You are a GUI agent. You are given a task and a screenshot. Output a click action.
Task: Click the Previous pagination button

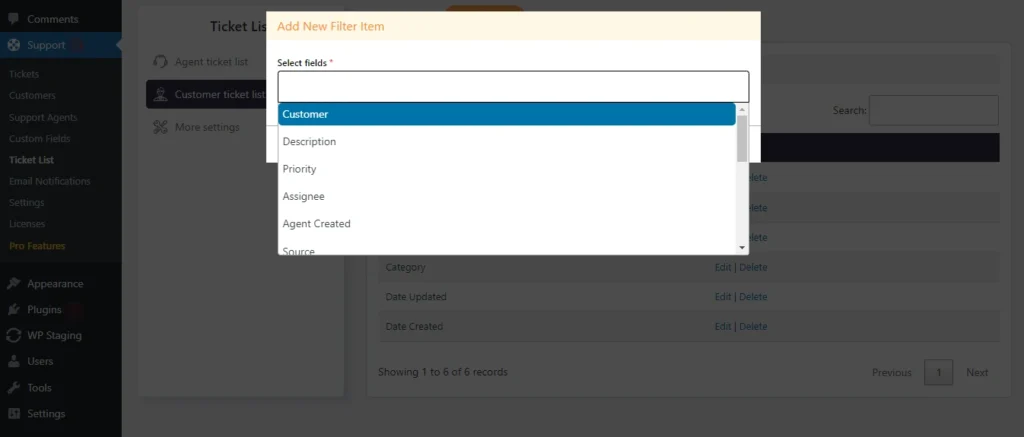pyautogui.click(x=891, y=372)
